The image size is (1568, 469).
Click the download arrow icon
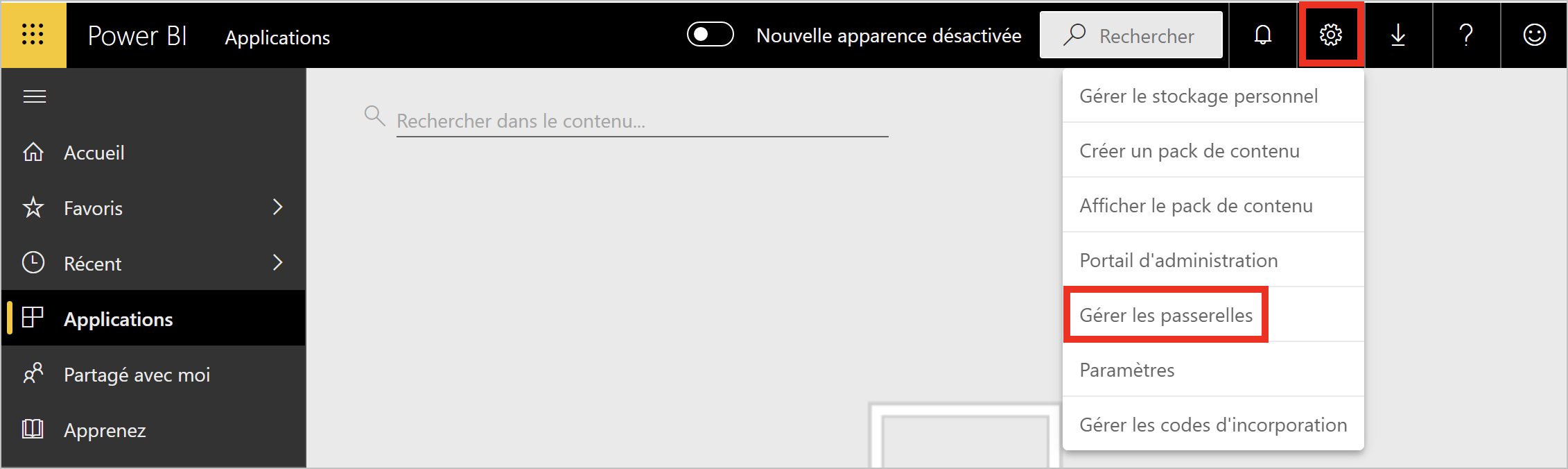pyautogui.click(x=1398, y=35)
